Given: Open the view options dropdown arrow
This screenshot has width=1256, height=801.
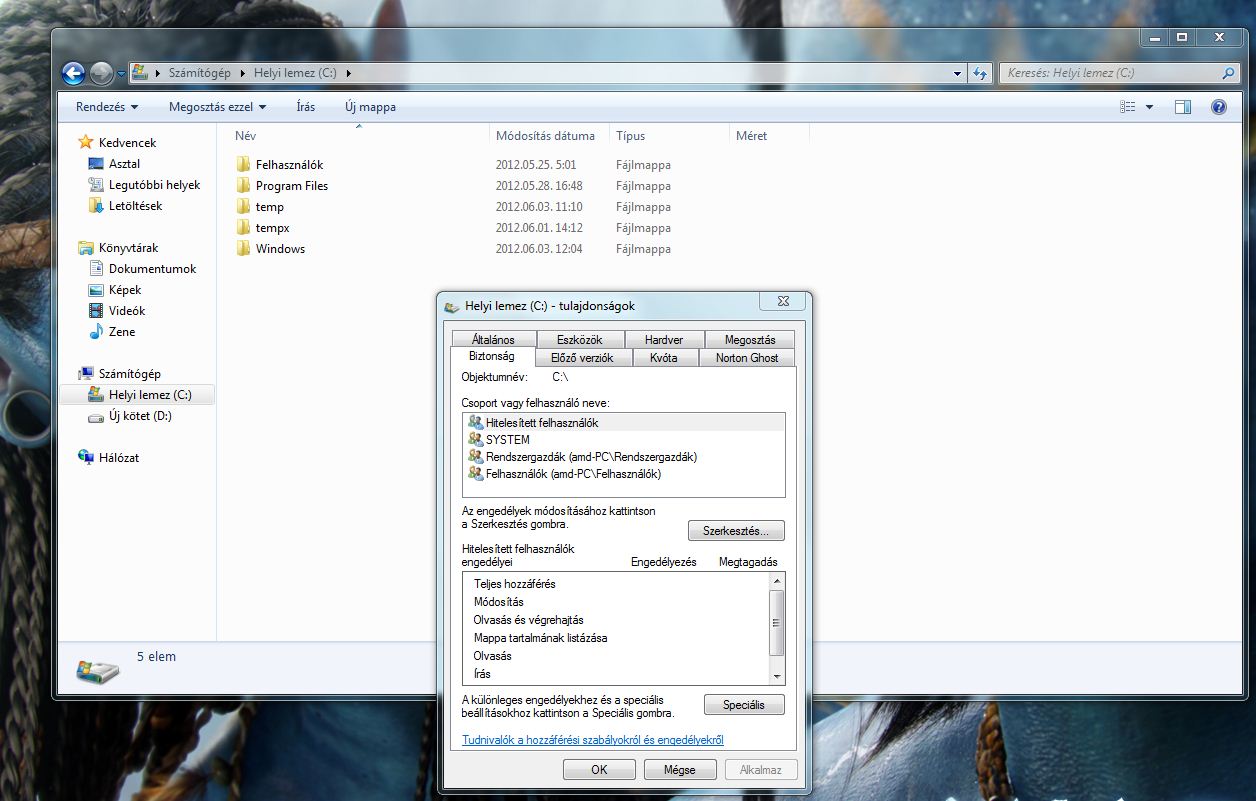Looking at the screenshot, I should click(1149, 107).
